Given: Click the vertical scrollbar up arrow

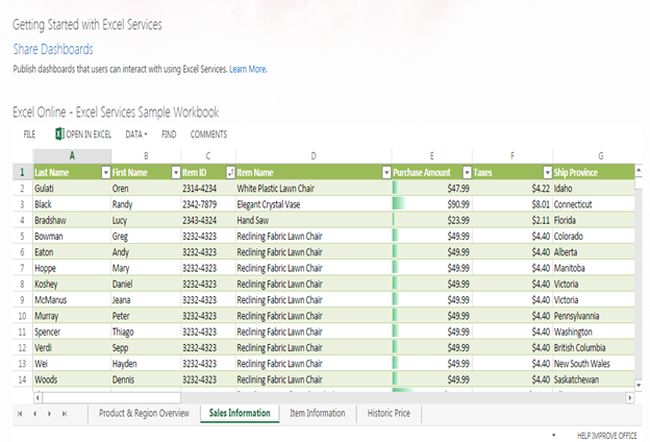Looking at the screenshot, I should (639, 169).
